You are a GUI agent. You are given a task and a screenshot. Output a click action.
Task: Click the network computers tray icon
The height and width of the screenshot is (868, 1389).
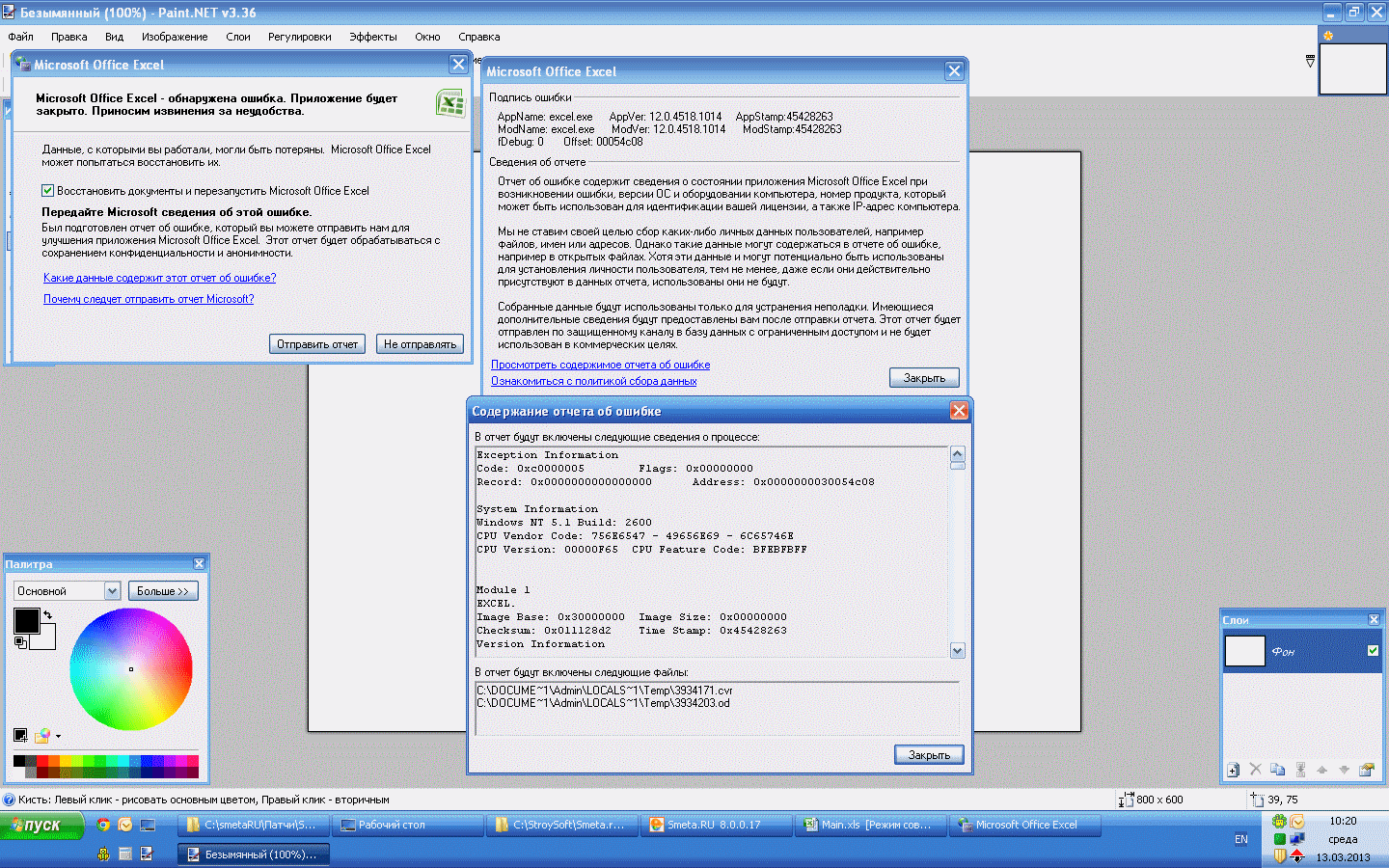1297,839
